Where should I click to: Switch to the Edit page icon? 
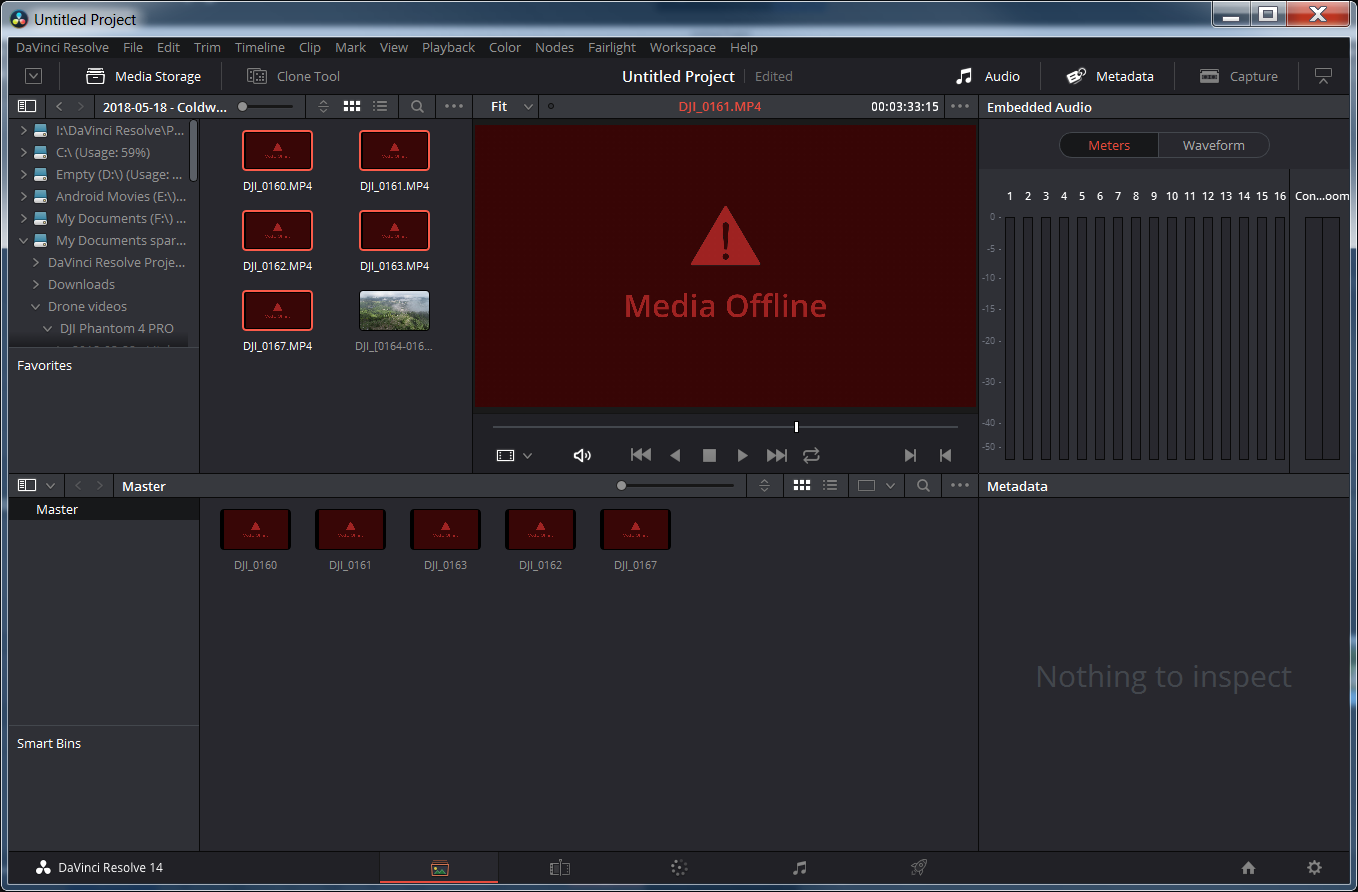click(x=560, y=868)
